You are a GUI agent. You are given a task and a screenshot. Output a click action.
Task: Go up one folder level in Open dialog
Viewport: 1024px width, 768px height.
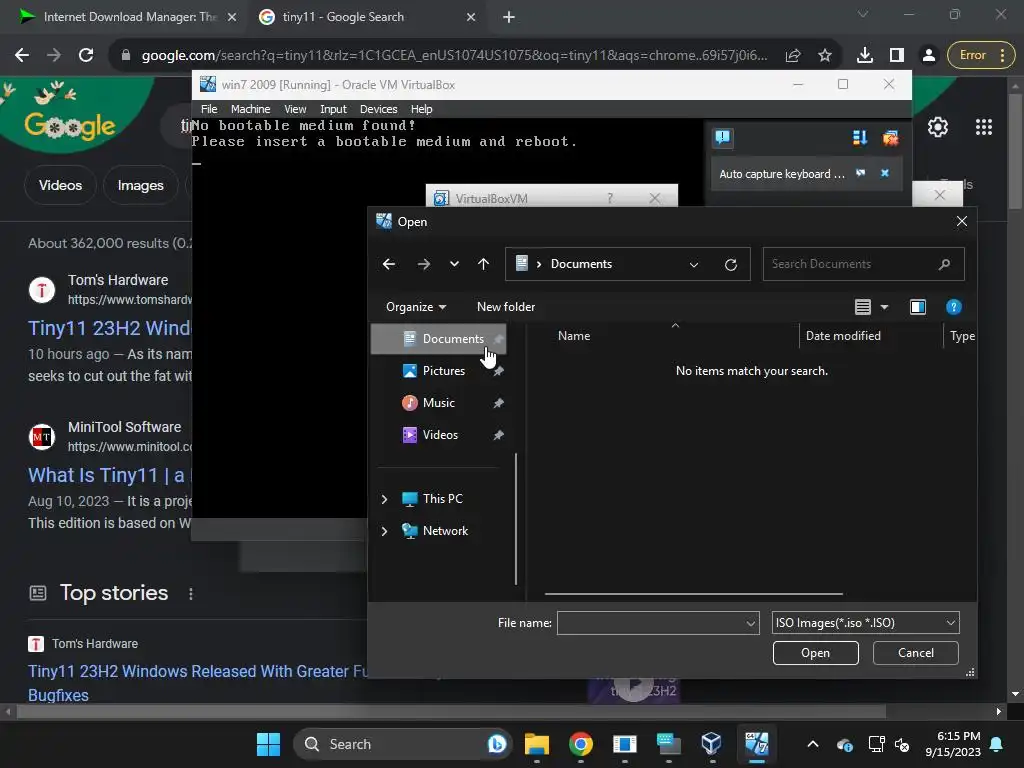tap(483, 264)
